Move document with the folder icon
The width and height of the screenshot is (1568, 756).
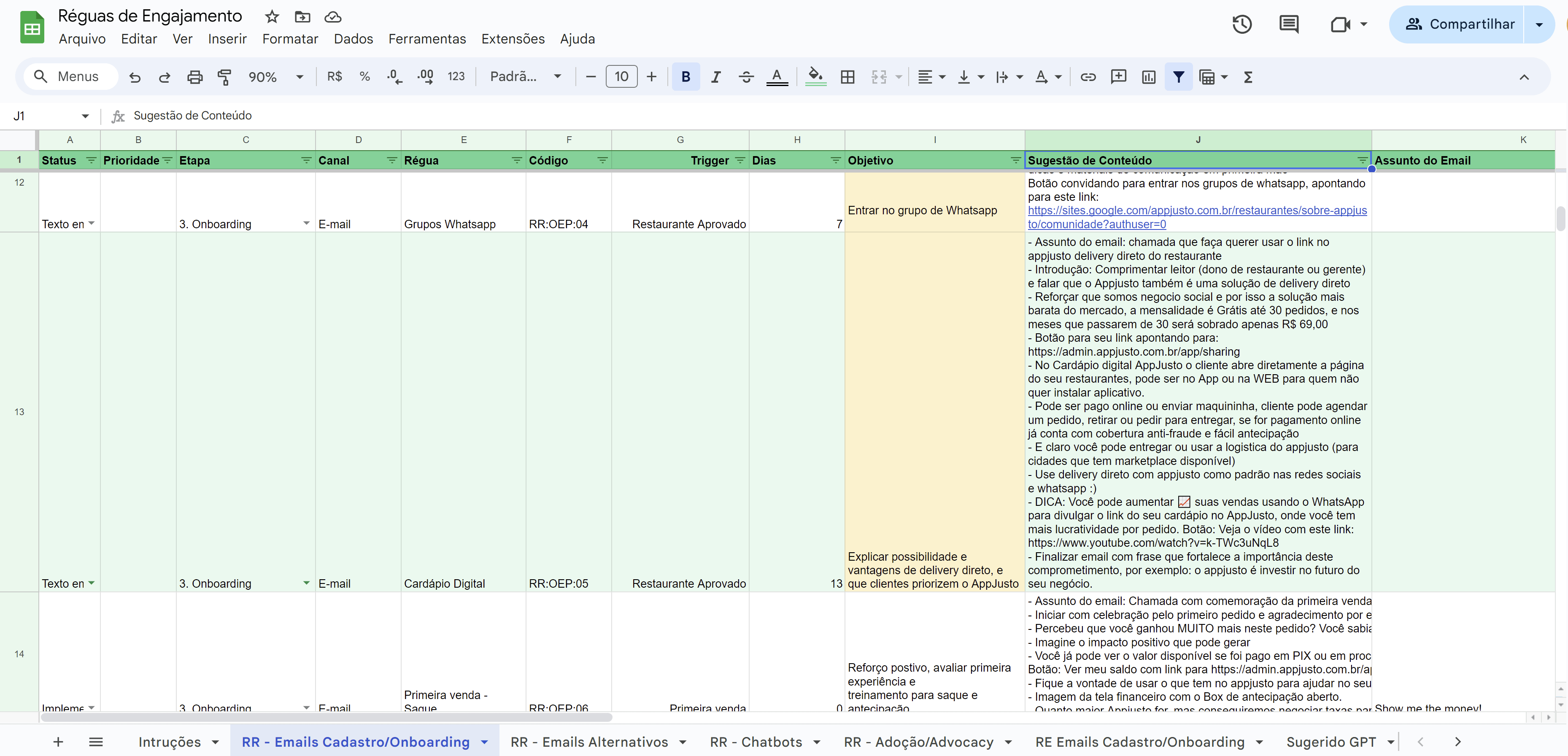click(x=302, y=16)
